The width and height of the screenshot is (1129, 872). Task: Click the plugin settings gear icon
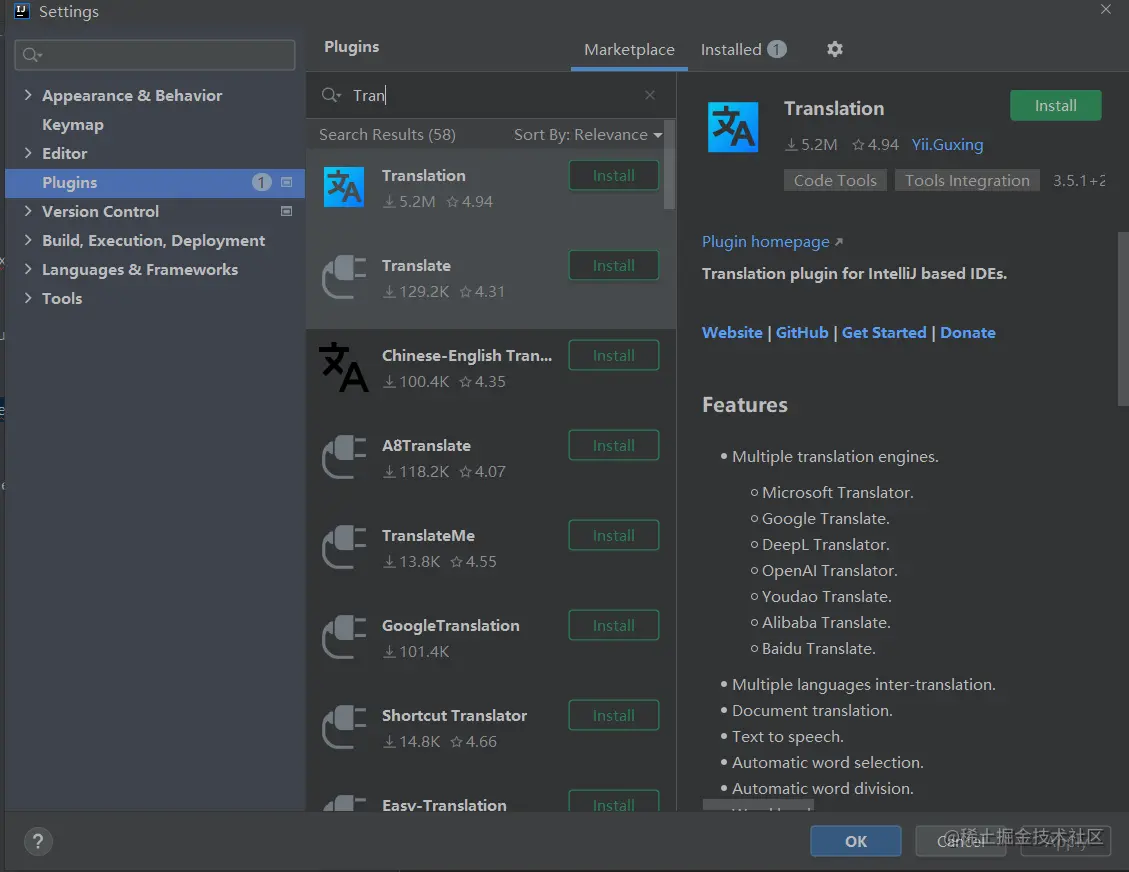[x=835, y=49]
